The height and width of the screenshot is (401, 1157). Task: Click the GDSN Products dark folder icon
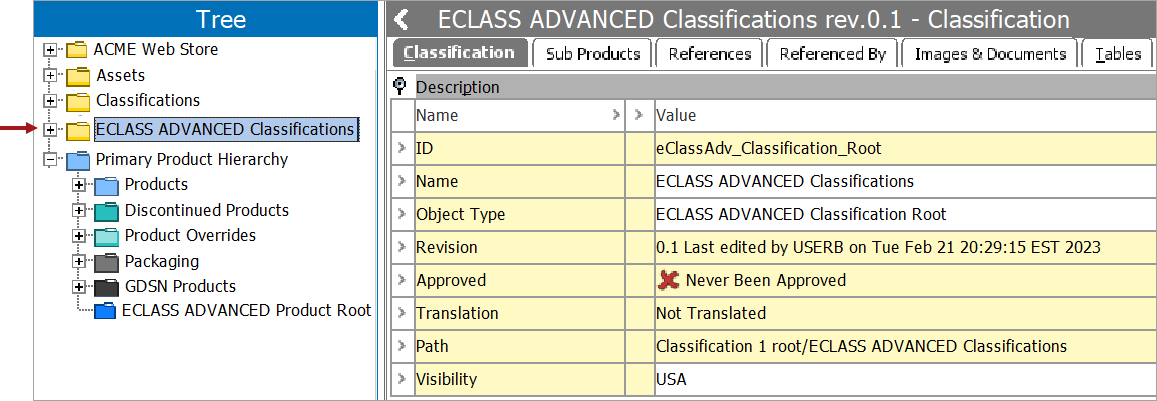point(106,287)
